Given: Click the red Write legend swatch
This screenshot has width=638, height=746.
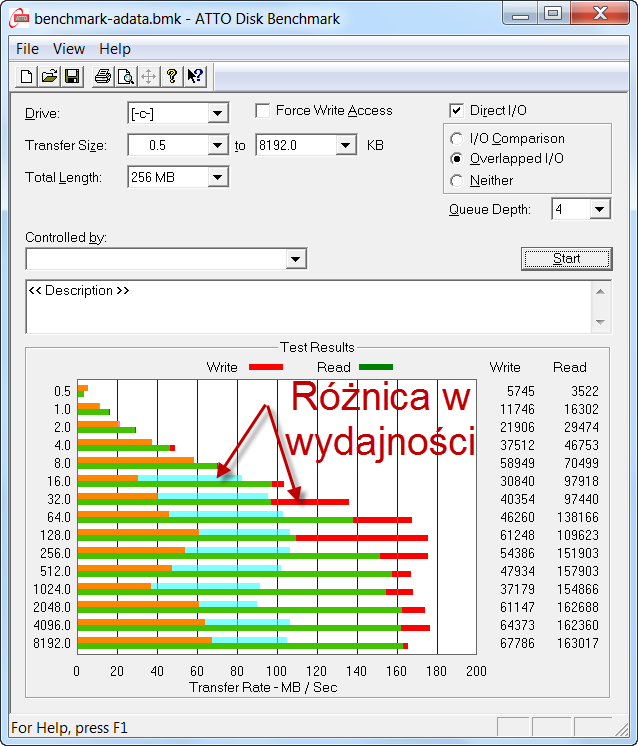Looking at the screenshot, I should pos(266,367).
